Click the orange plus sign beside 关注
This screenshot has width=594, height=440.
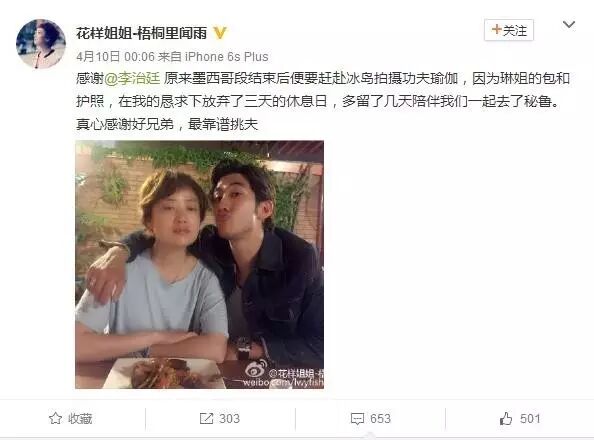point(496,29)
